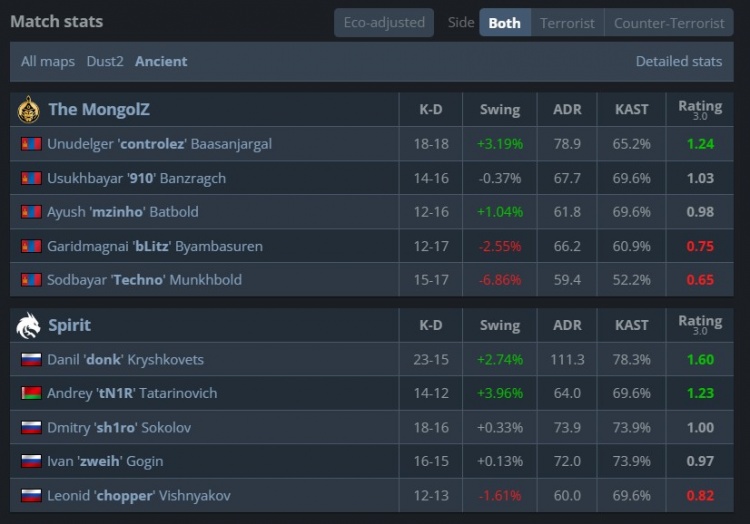Click the Spirit dragon logo icon
The width and height of the screenshot is (750, 524).
29,325
